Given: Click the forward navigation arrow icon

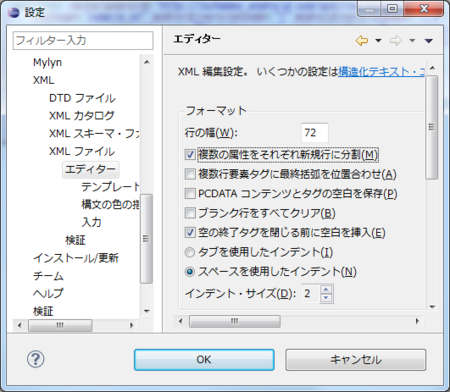Looking at the screenshot, I should (x=395, y=41).
